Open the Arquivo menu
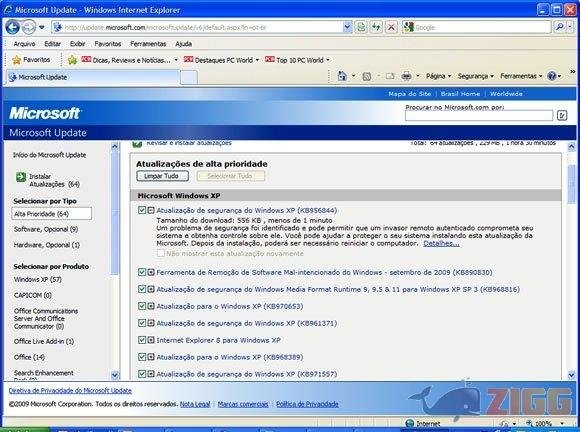580x432 pixels. pyautogui.click(x=24, y=44)
